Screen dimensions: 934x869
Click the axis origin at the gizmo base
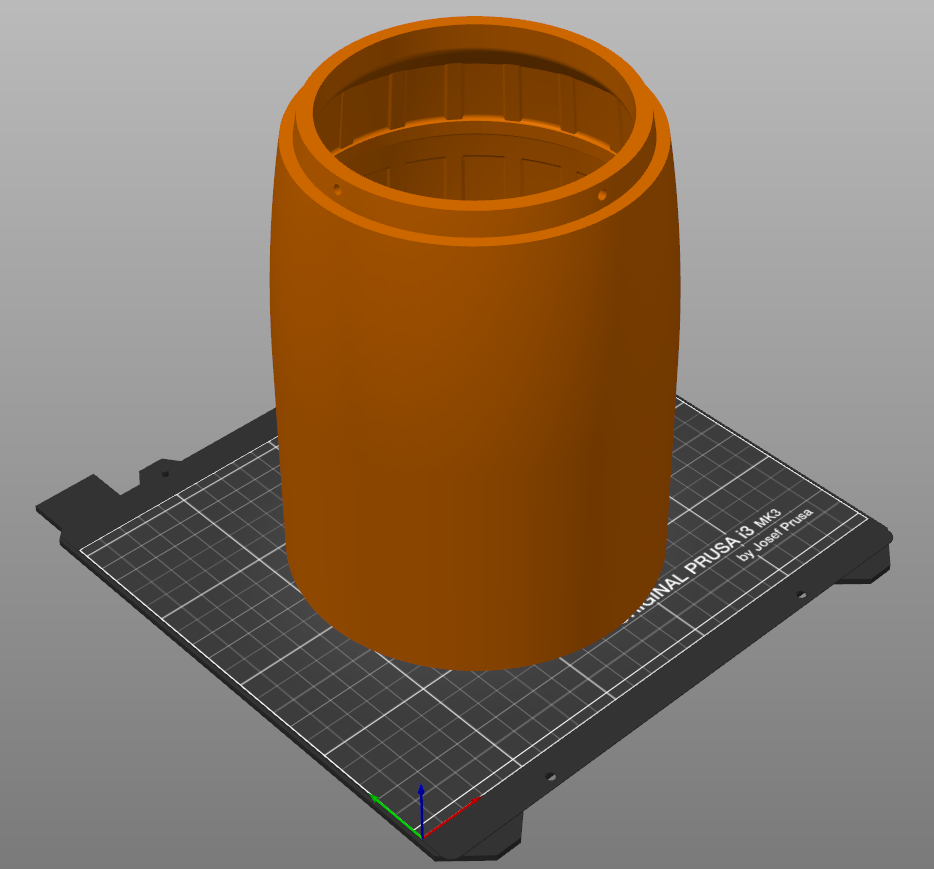click(x=422, y=838)
